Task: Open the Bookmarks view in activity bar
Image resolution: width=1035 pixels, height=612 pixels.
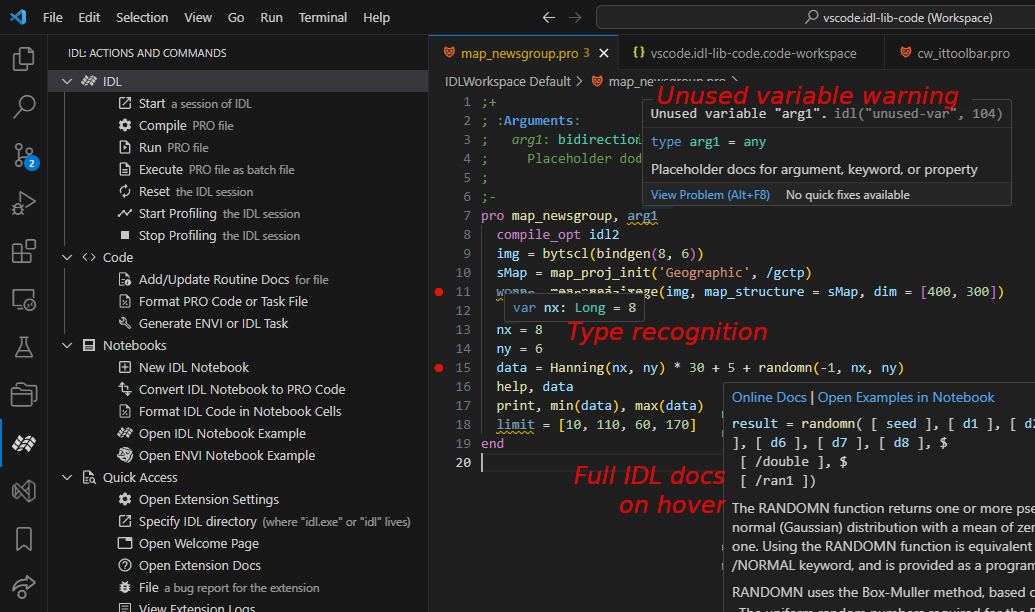Action: pos(24,539)
